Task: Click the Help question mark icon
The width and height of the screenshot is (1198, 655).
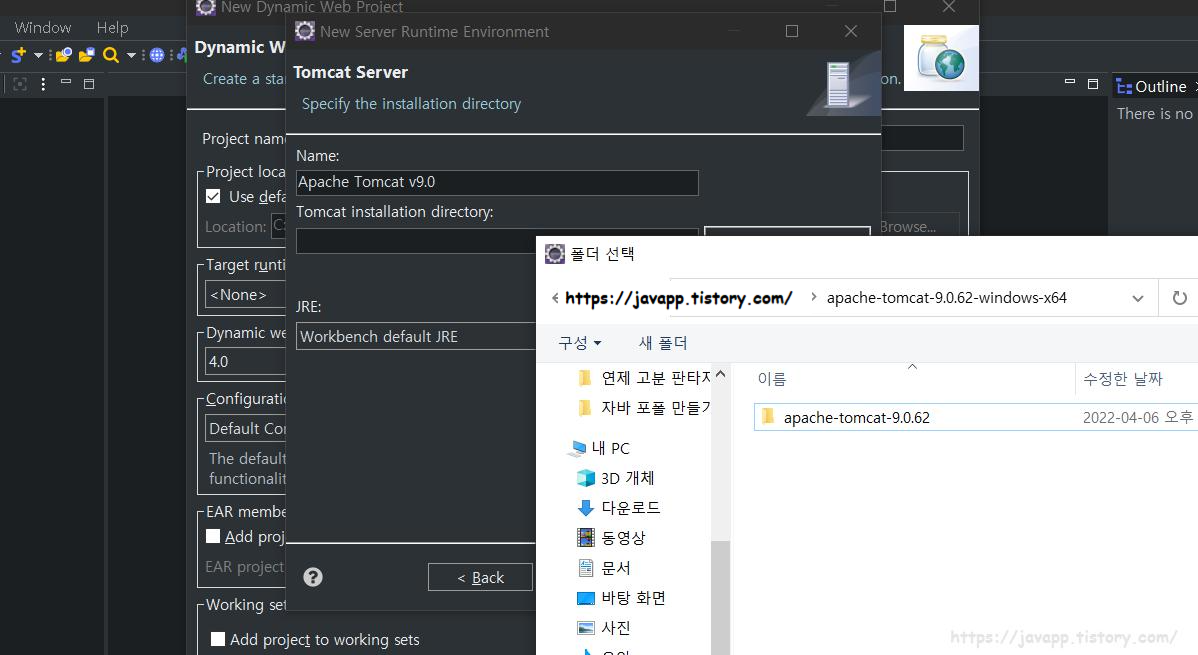Action: pyautogui.click(x=312, y=577)
